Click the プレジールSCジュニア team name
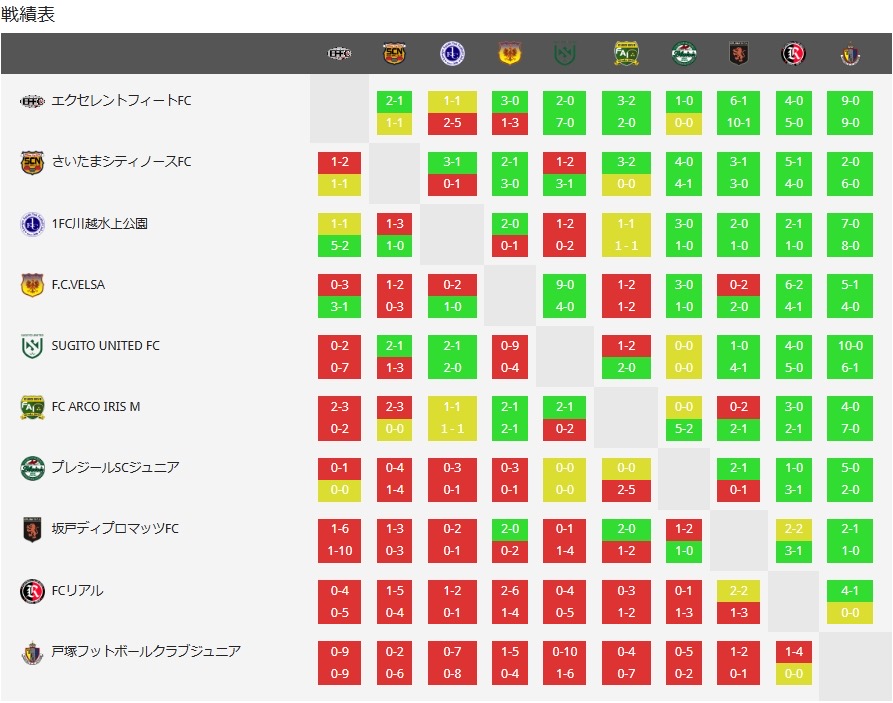Image resolution: width=893 pixels, height=703 pixels. (115, 468)
